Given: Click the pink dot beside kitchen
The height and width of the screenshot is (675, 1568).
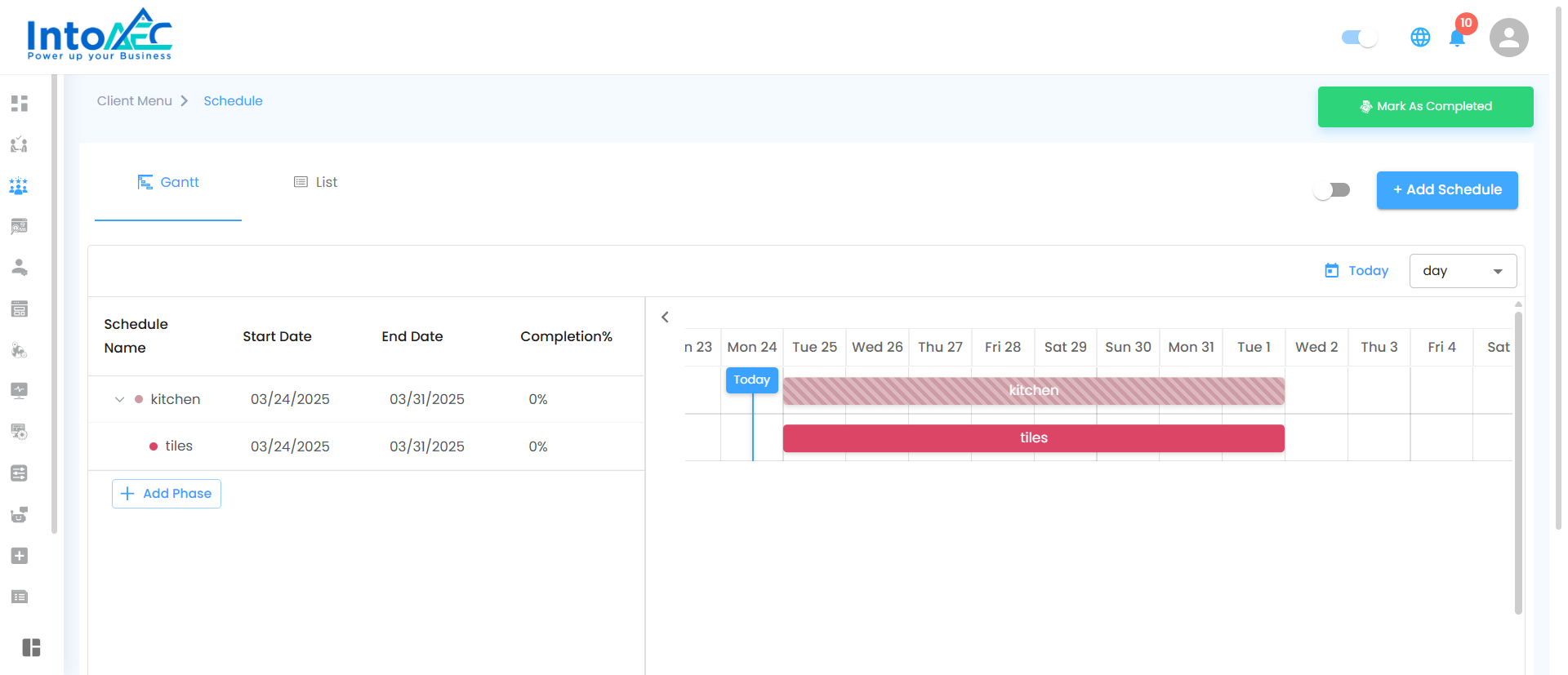Looking at the screenshot, I should 139,399.
